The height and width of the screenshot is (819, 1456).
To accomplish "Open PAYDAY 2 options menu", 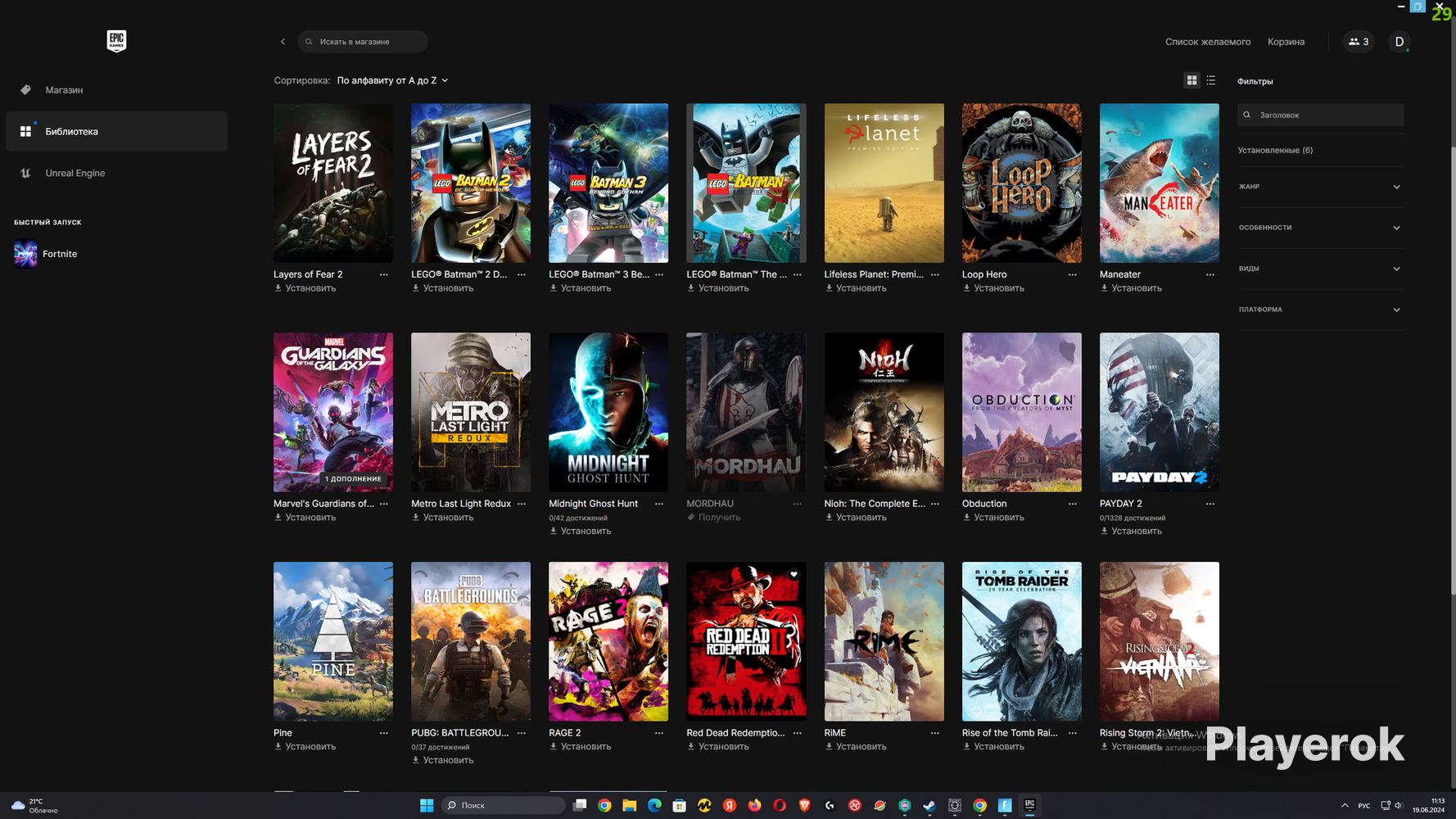I will pyautogui.click(x=1210, y=504).
